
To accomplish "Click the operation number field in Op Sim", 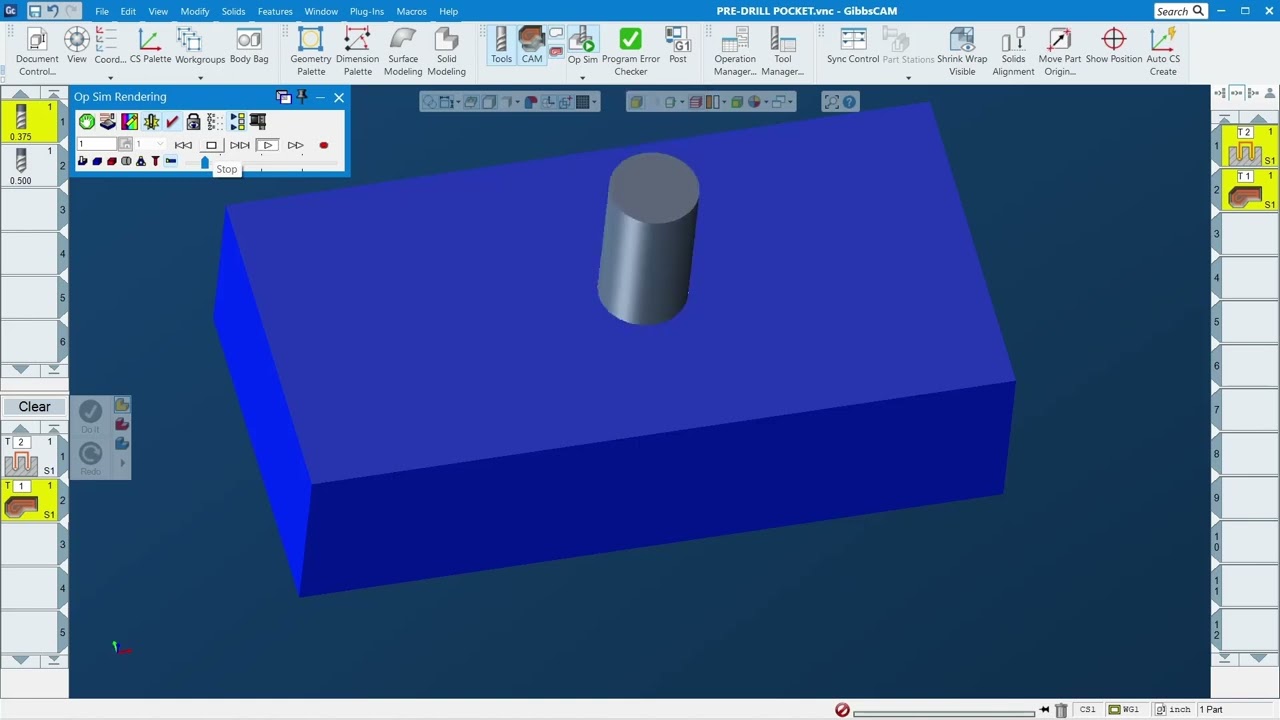I will pyautogui.click(x=97, y=144).
